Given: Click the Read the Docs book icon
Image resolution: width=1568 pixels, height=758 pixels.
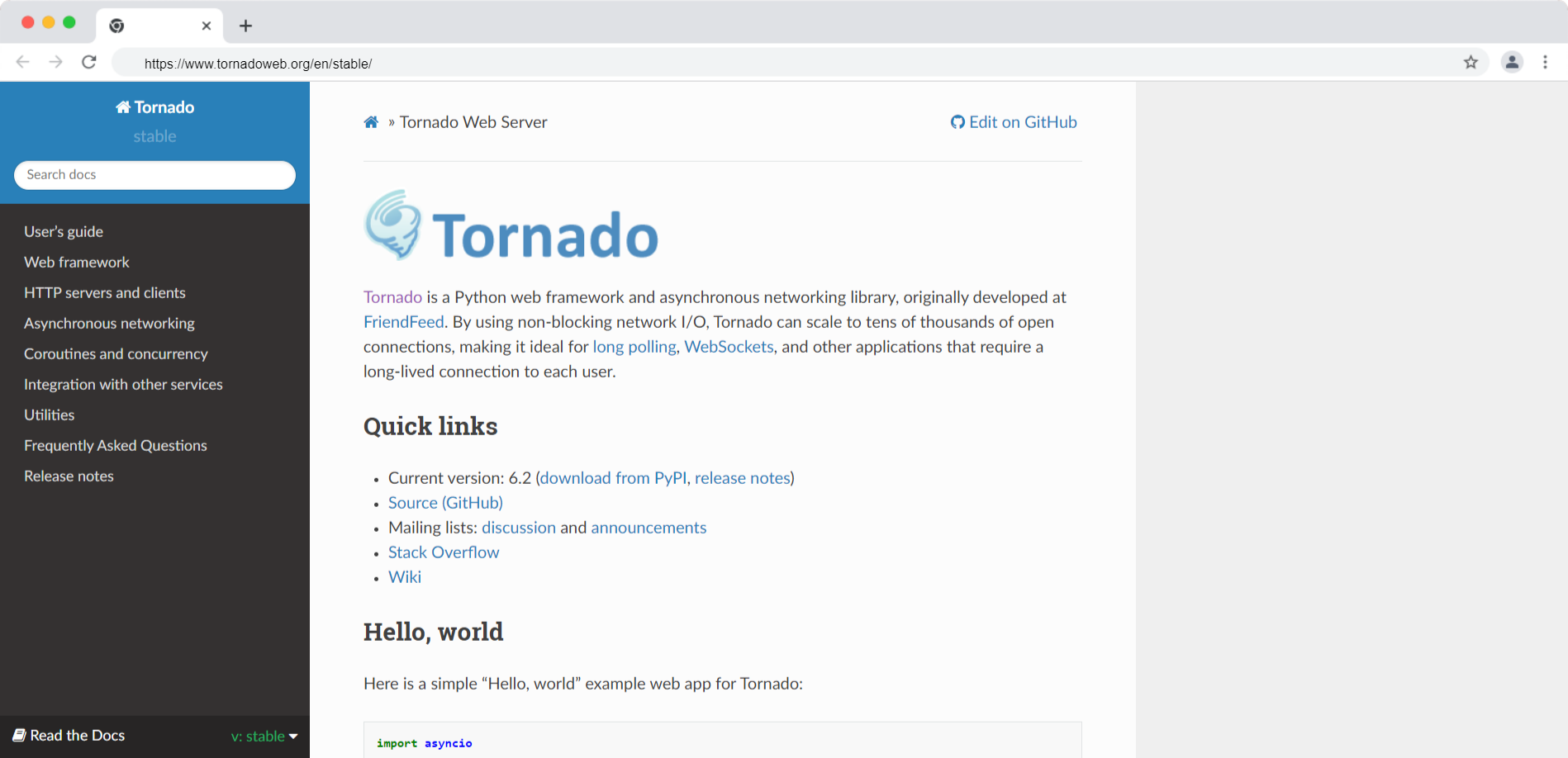Looking at the screenshot, I should [19, 735].
